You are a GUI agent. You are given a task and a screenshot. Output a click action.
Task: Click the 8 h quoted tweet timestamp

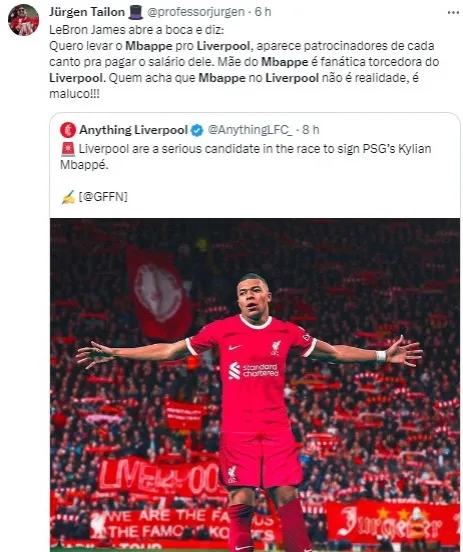[311, 130]
